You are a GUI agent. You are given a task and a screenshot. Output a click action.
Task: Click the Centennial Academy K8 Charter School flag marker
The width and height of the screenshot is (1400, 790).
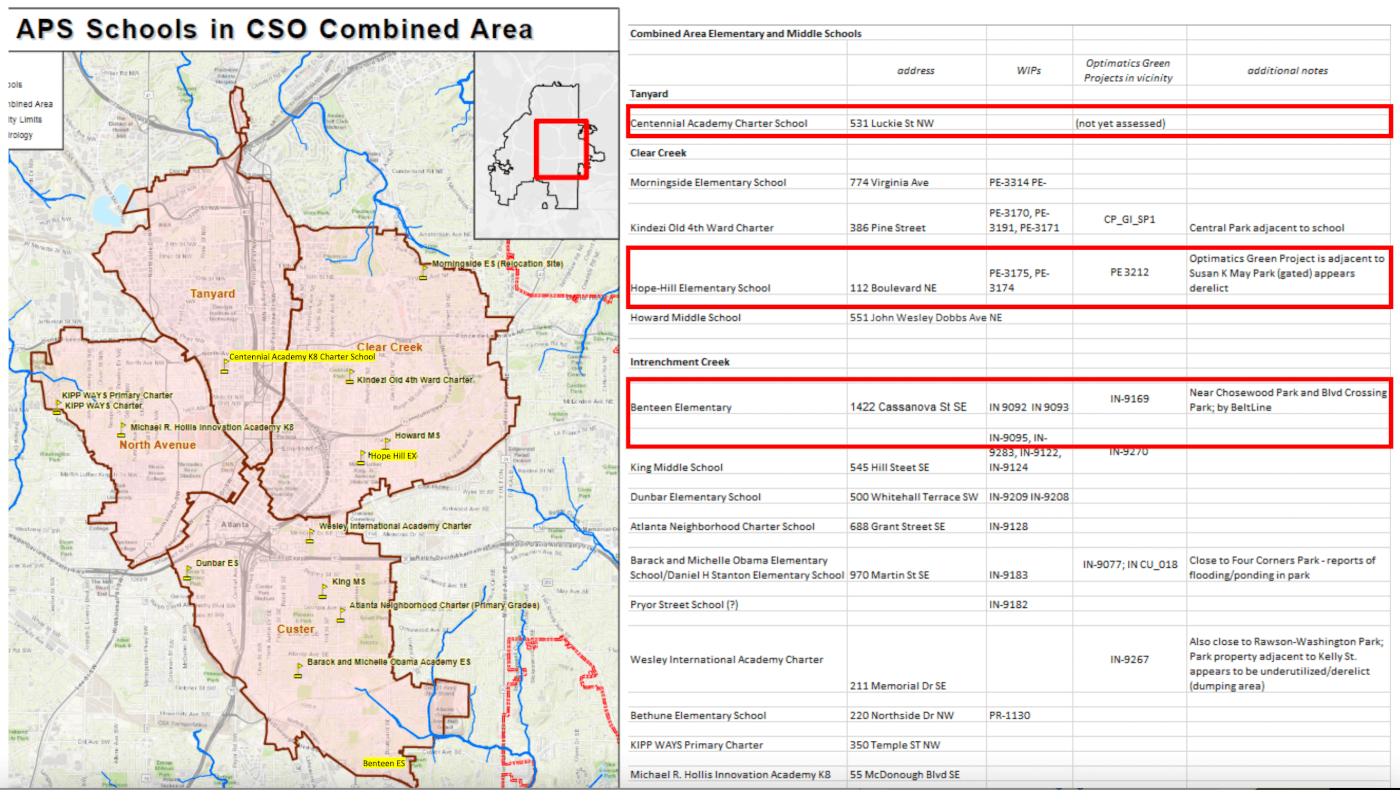225,367
